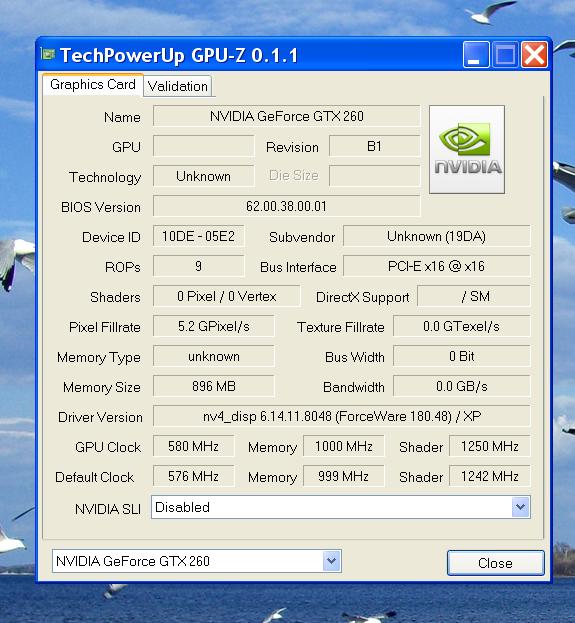Select the Graphics Card tab
The height and width of the screenshot is (623, 575).
pyautogui.click(x=93, y=85)
